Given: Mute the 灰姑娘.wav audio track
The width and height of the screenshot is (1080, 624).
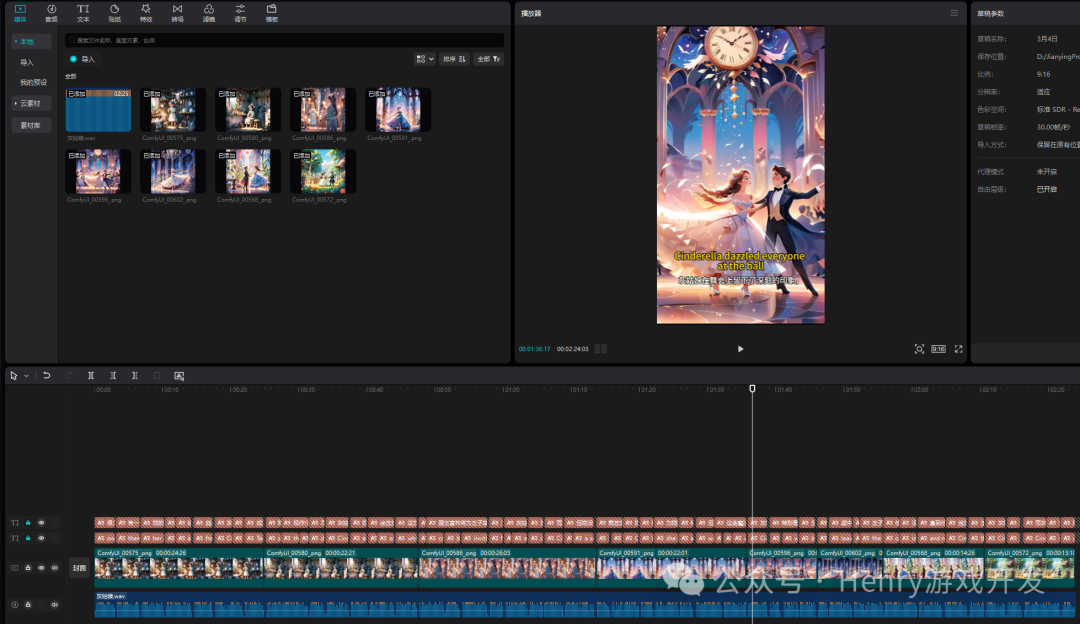Looking at the screenshot, I should click(x=54, y=605).
